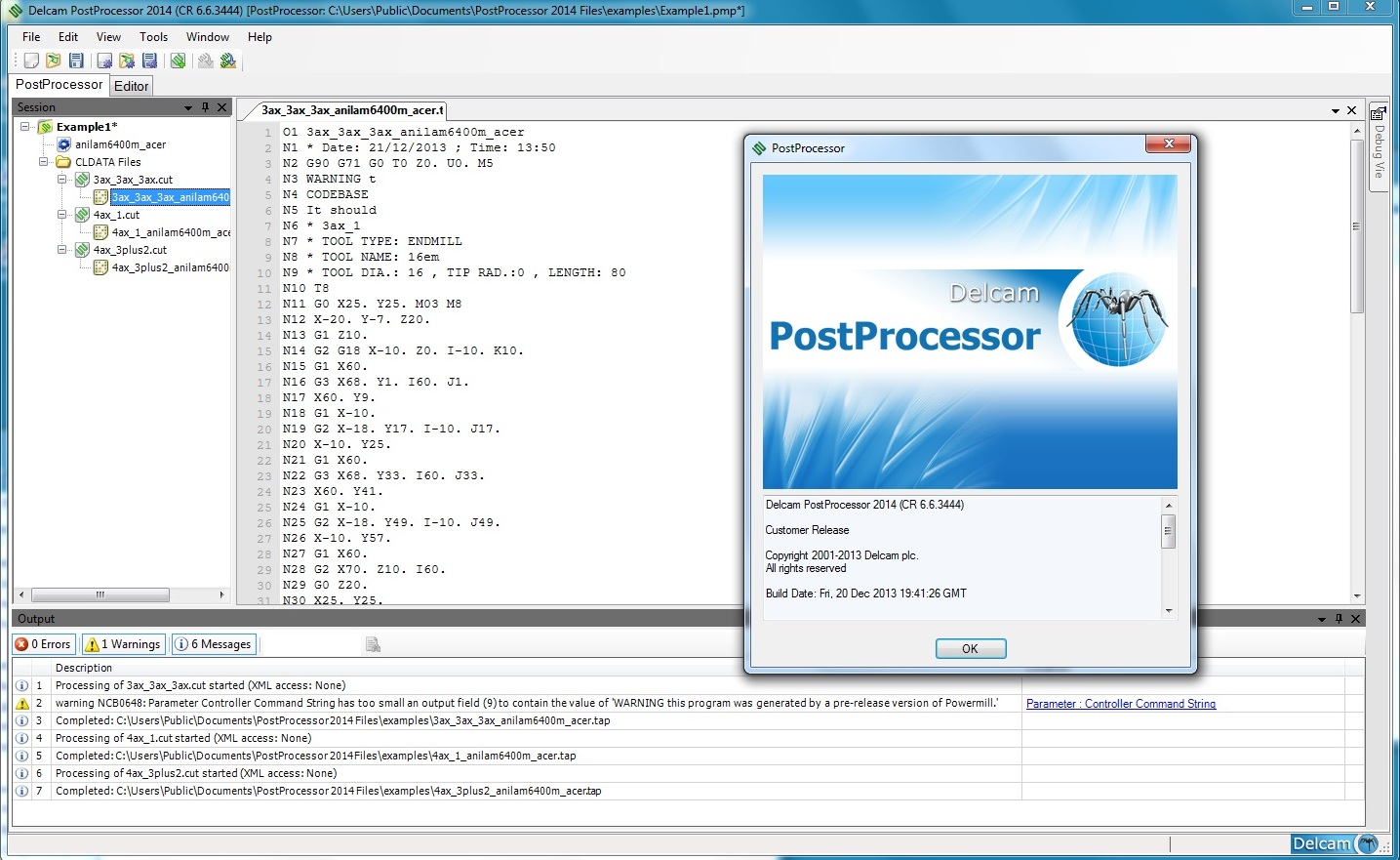Click the anilam6400m_acer option file gear icon

coord(64,144)
